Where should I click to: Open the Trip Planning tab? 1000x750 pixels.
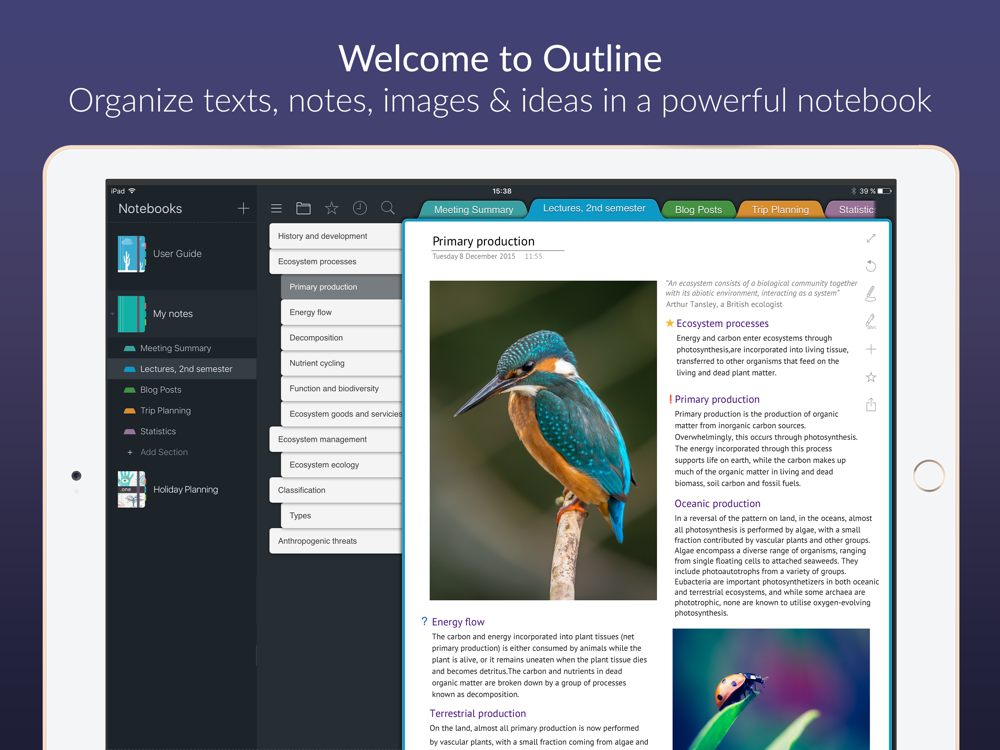point(780,210)
